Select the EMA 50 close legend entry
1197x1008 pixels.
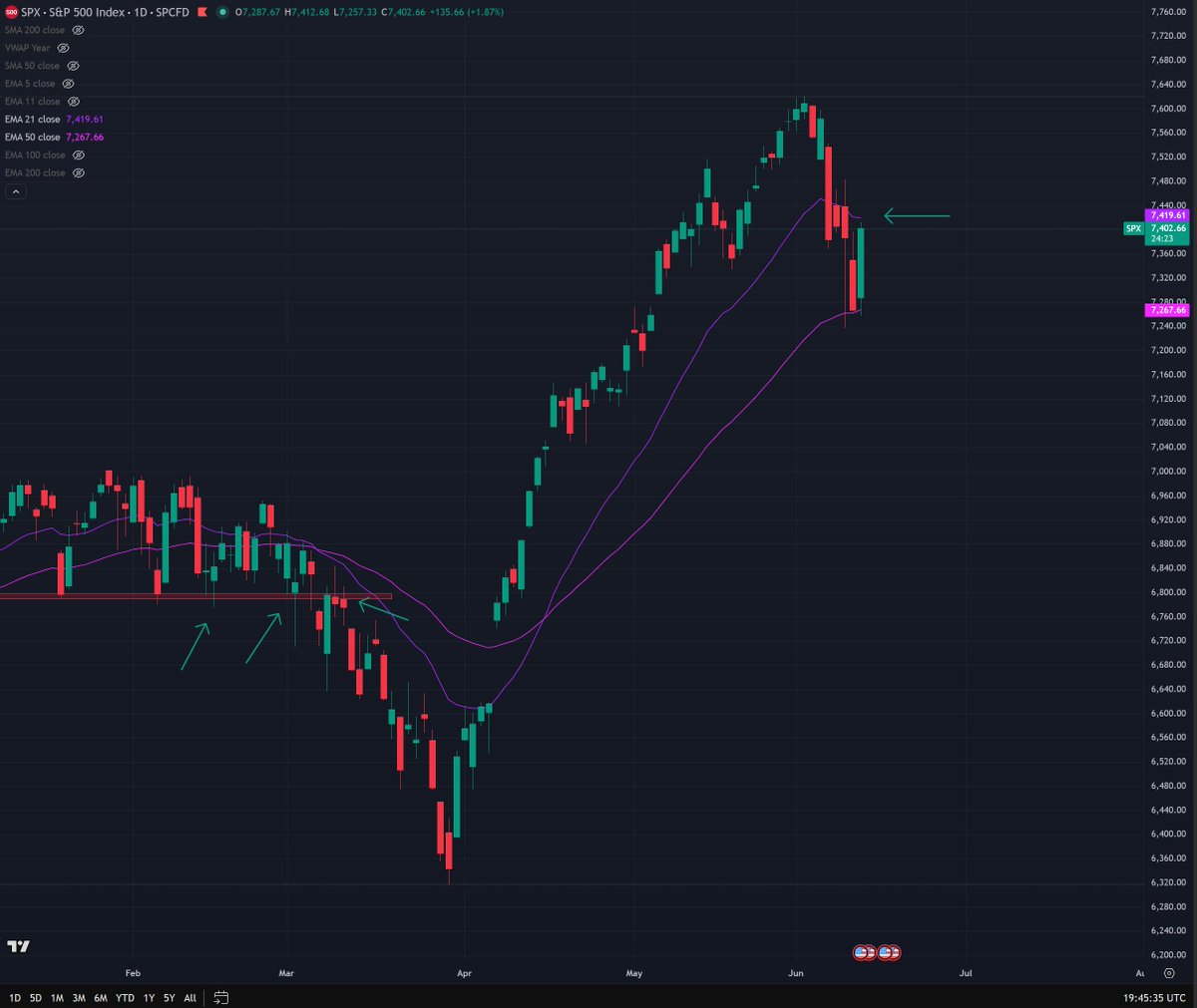(x=54, y=138)
